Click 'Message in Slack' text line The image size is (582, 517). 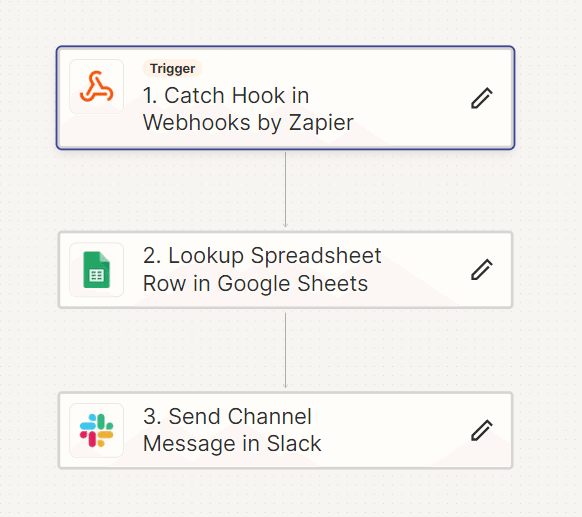232,444
